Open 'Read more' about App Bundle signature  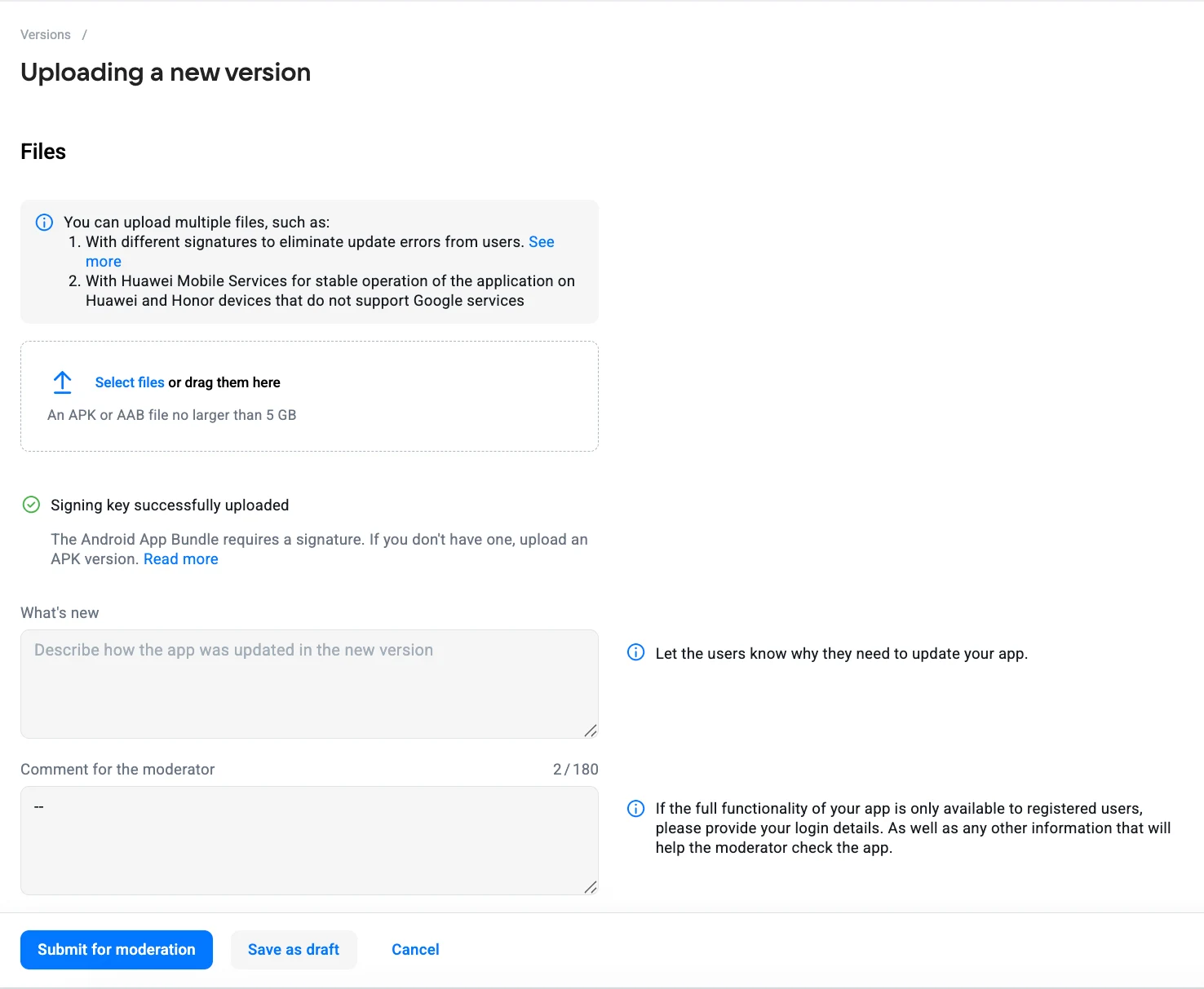point(180,559)
